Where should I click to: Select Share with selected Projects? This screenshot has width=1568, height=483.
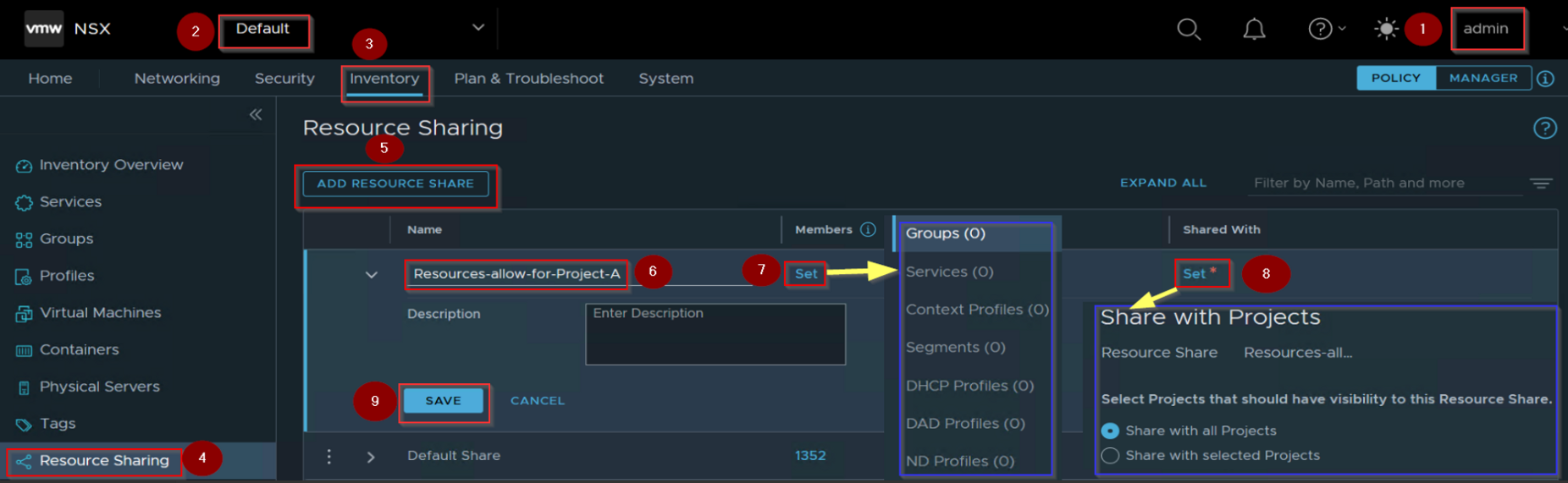tap(1110, 455)
